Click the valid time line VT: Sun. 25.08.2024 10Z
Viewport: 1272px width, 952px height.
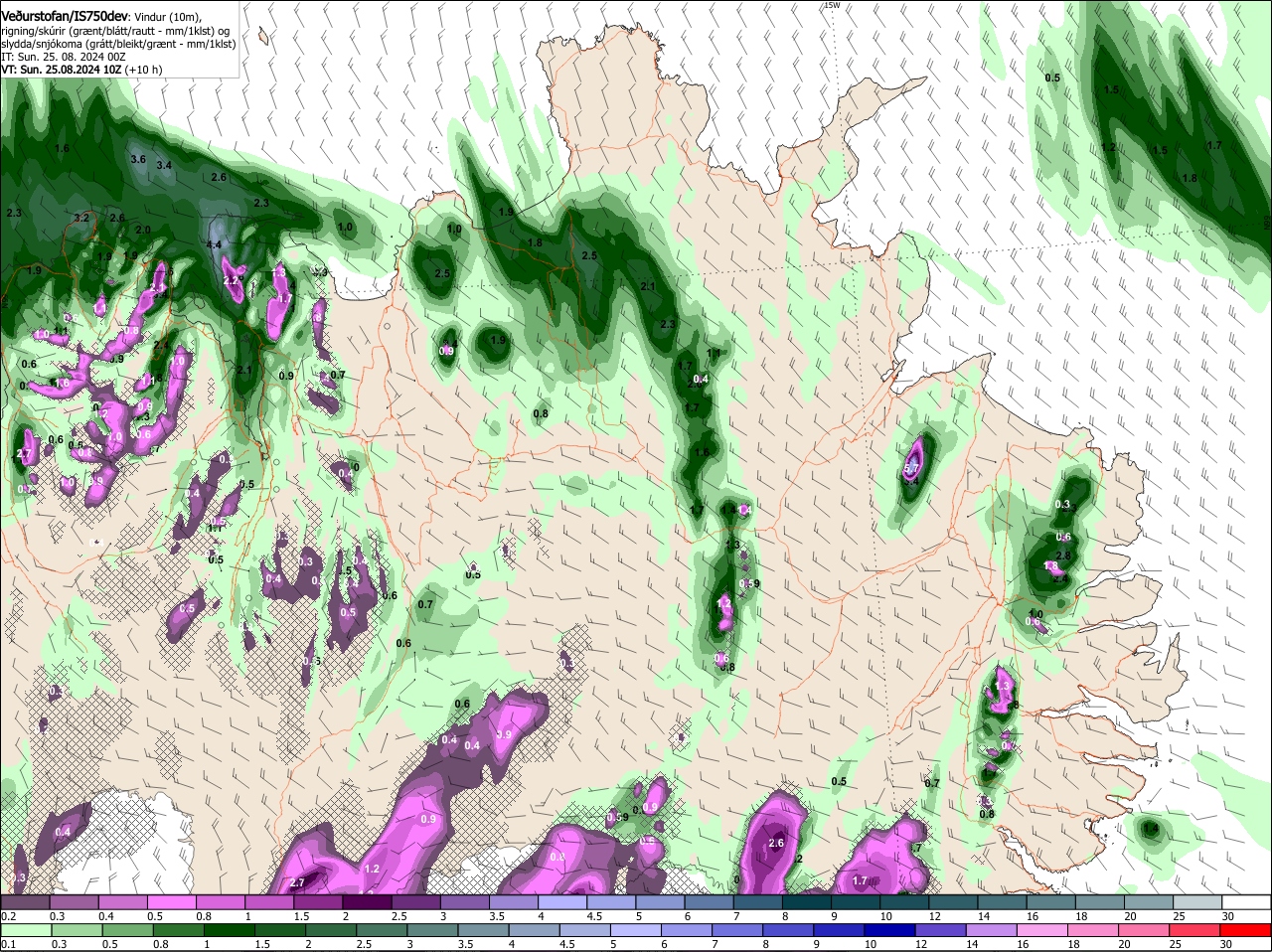click(x=62, y=70)
